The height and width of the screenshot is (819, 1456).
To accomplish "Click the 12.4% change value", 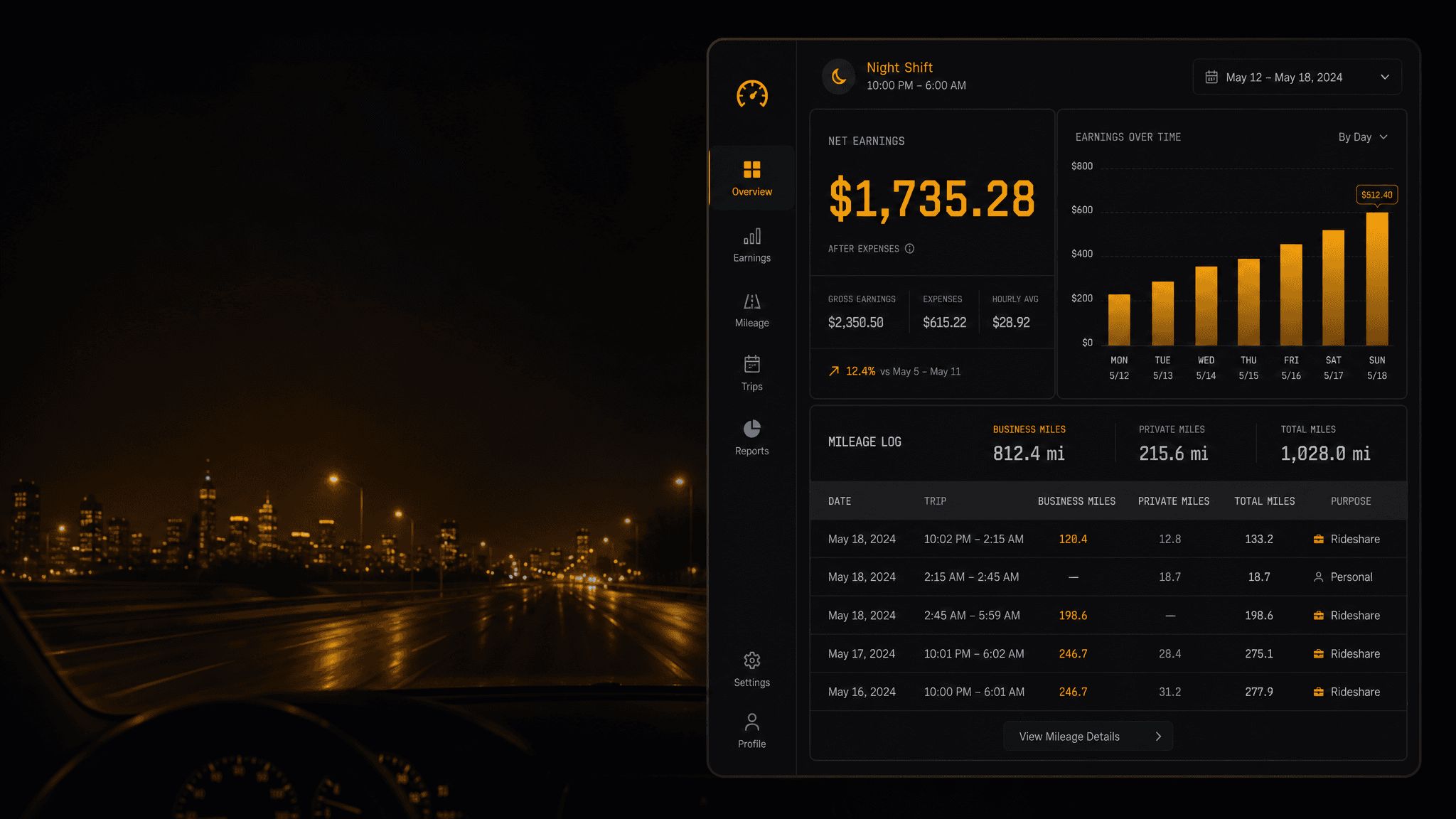I will click(860, 371).
